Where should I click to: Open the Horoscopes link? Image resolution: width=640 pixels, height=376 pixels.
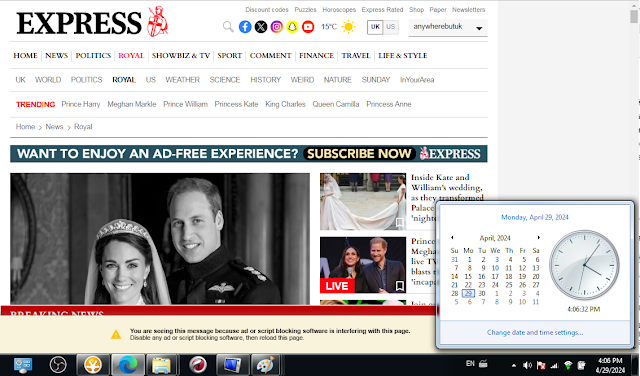coord(339,9)
